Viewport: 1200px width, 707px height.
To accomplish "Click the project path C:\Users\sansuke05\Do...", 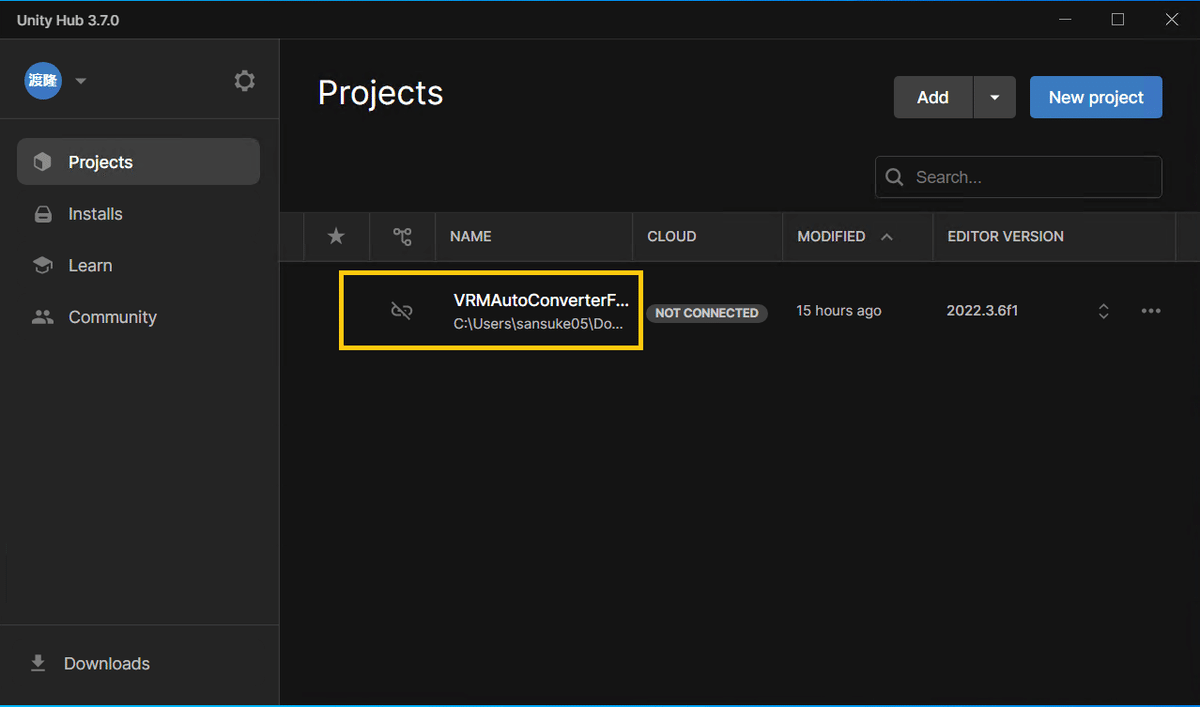I will click(539, 325).
